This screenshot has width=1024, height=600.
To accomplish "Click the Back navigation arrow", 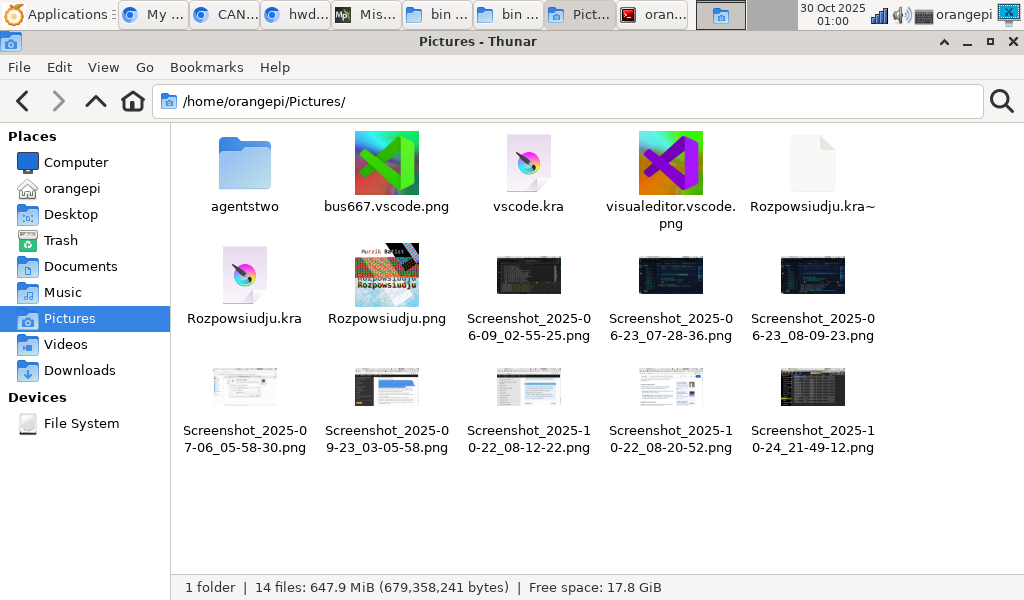I will 23,101.
